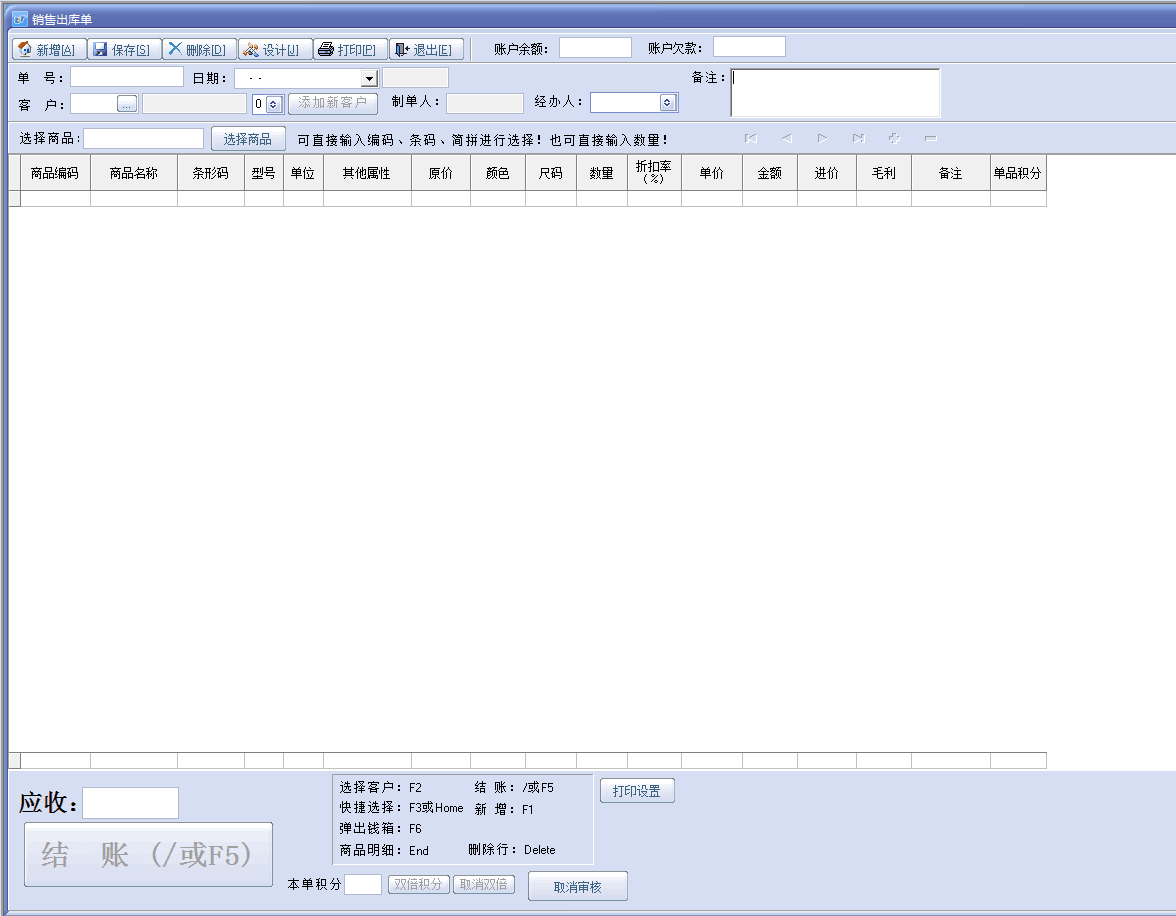1176x916 pixels.
Task: Click the 商品名称 column header
Action: 133,173
